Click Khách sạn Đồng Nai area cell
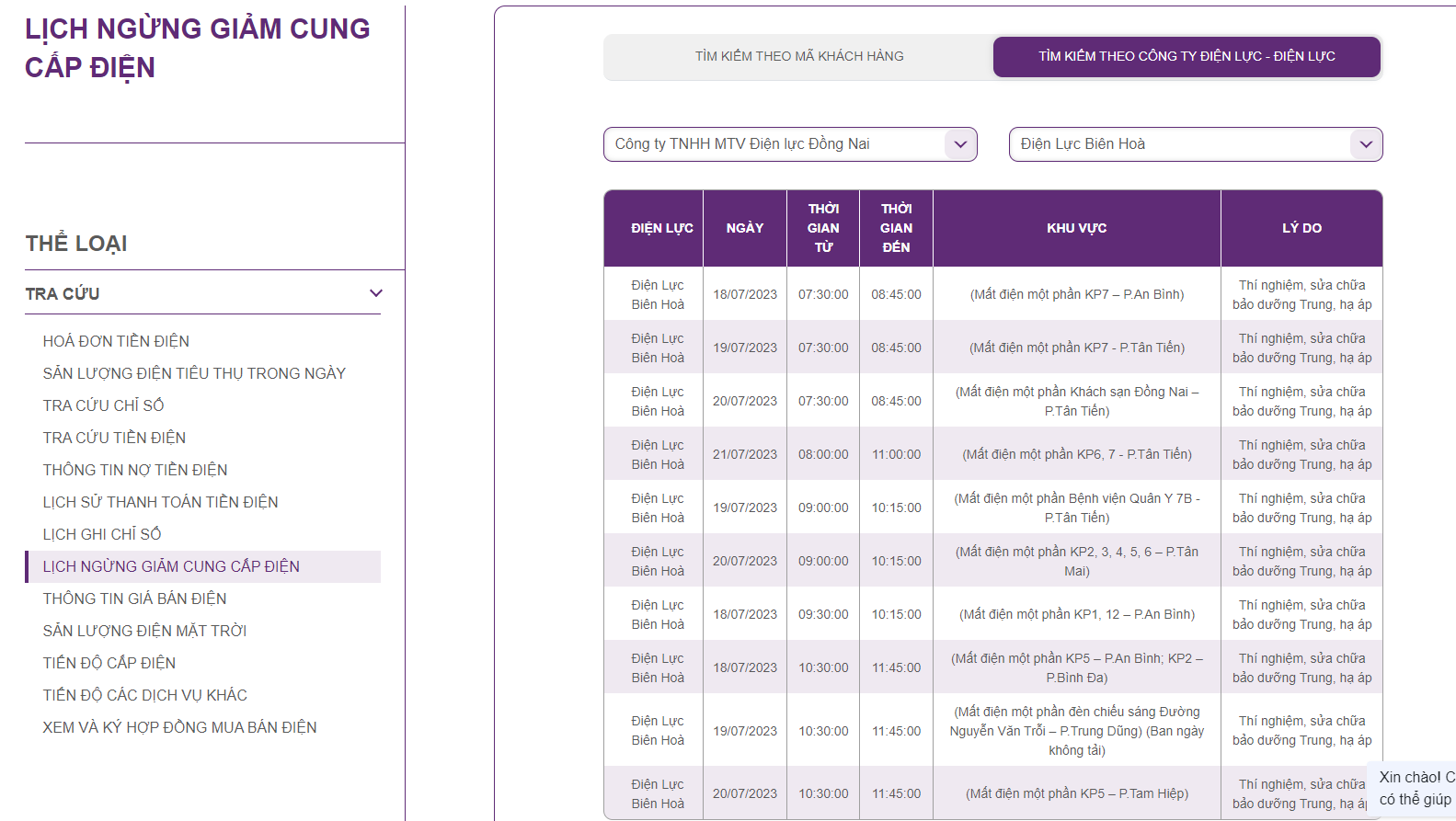Viewport: 1456px width, 821px height. 1077,401
